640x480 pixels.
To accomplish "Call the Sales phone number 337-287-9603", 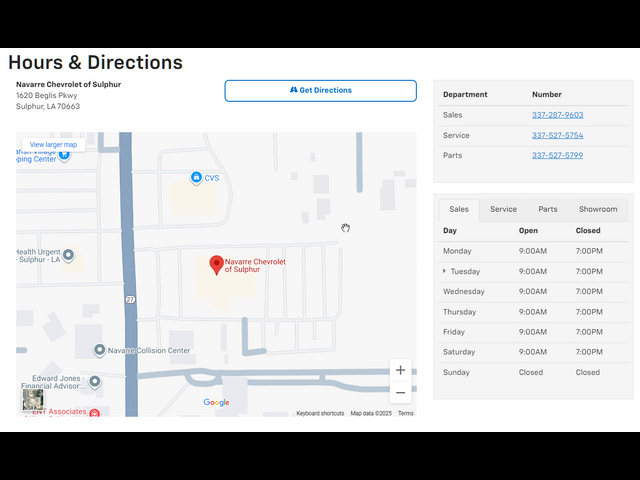I will click(557, 115).
